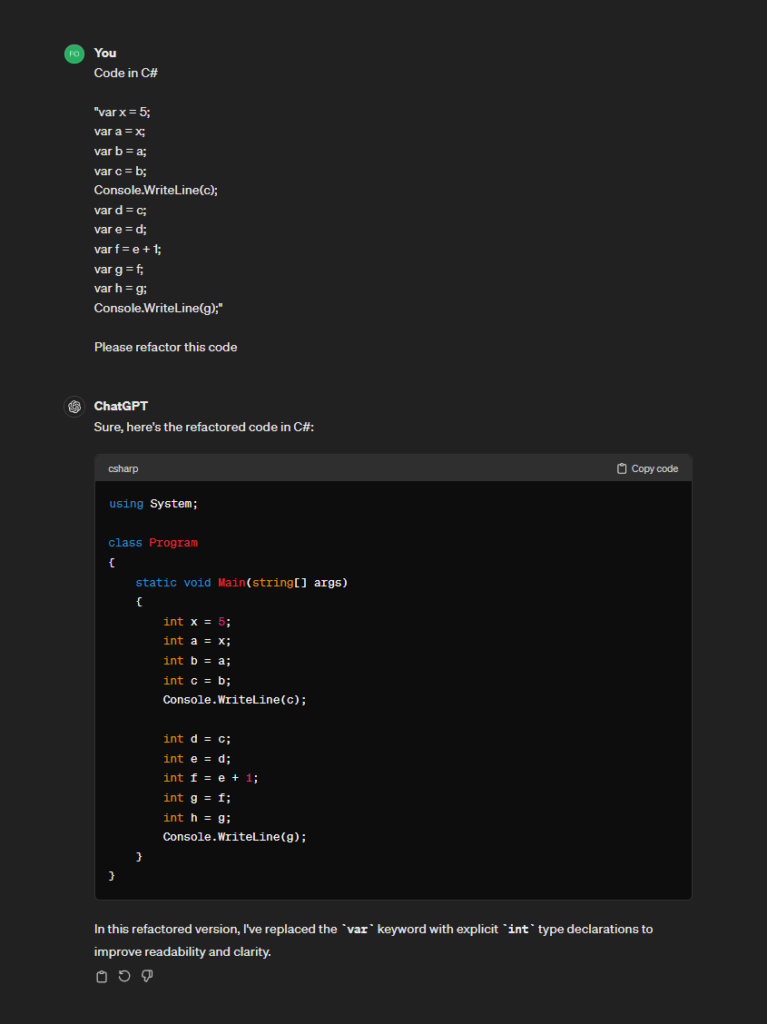This screenshot has width=767, height=1024.
Task: Click the OpenAI spiral icon next to ChatGPT name
Action: coord(74,406)
